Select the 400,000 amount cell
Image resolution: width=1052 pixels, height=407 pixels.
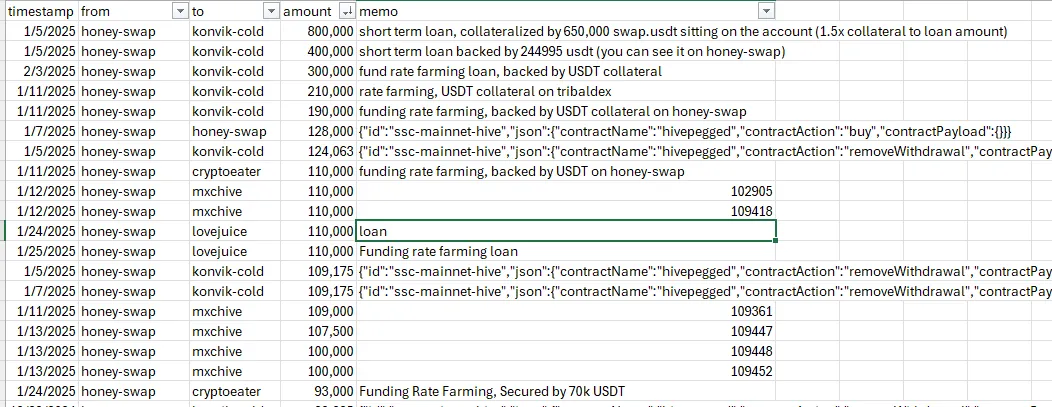[318, 51]
